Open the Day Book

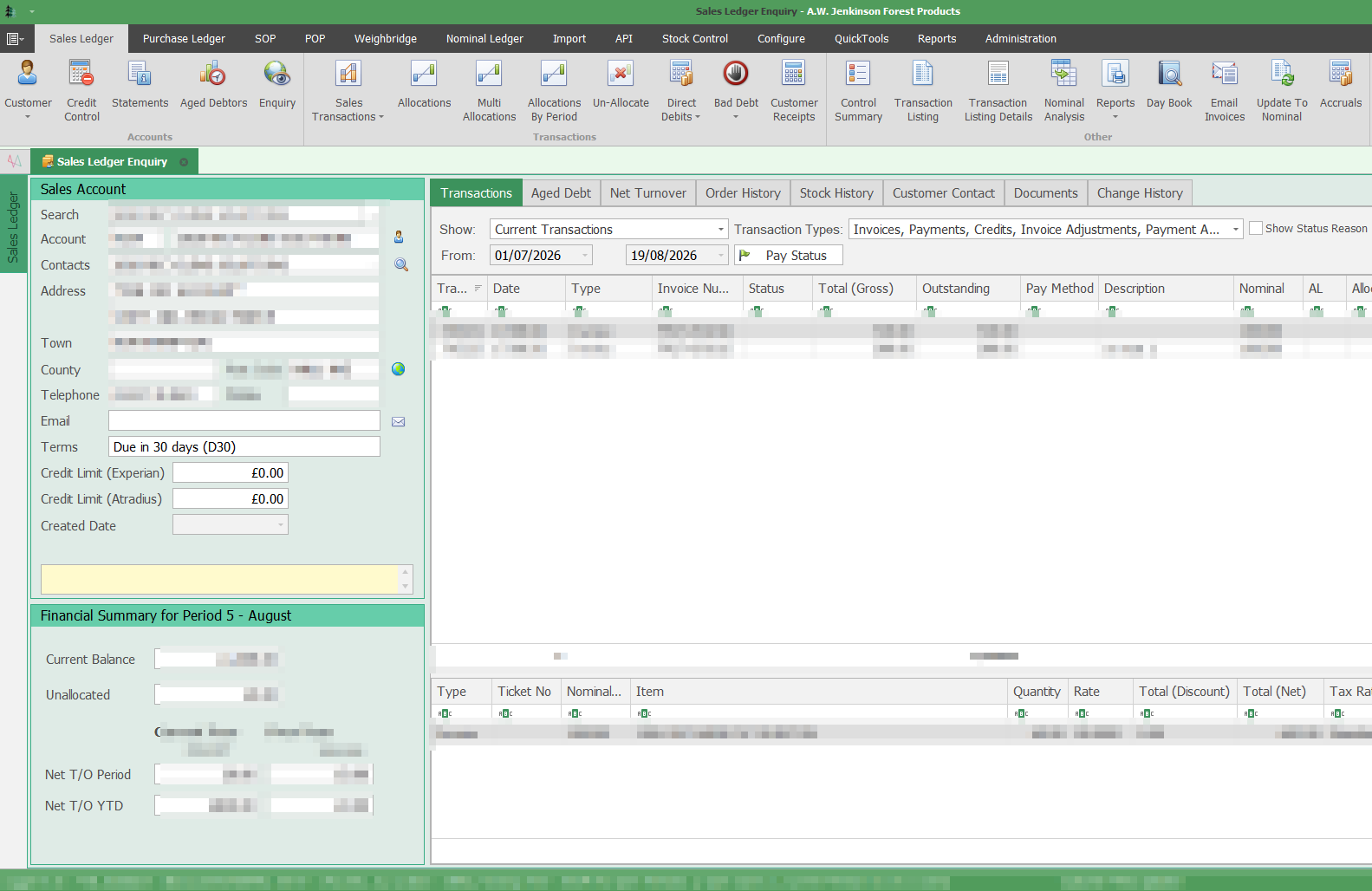pyautogui.click(x=1169, y=84)
